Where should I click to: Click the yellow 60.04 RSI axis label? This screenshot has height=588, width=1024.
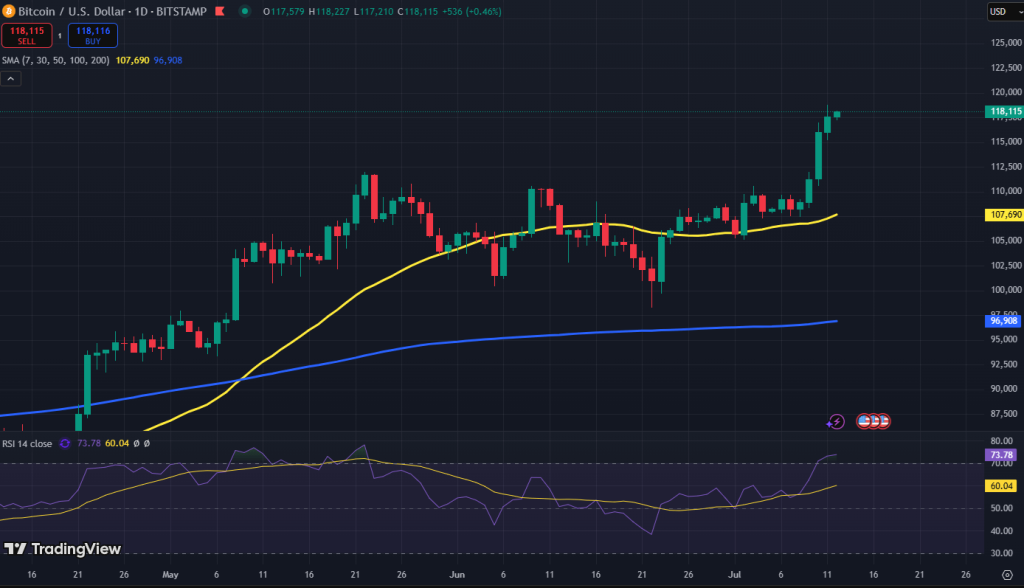tap(1000, 486)
